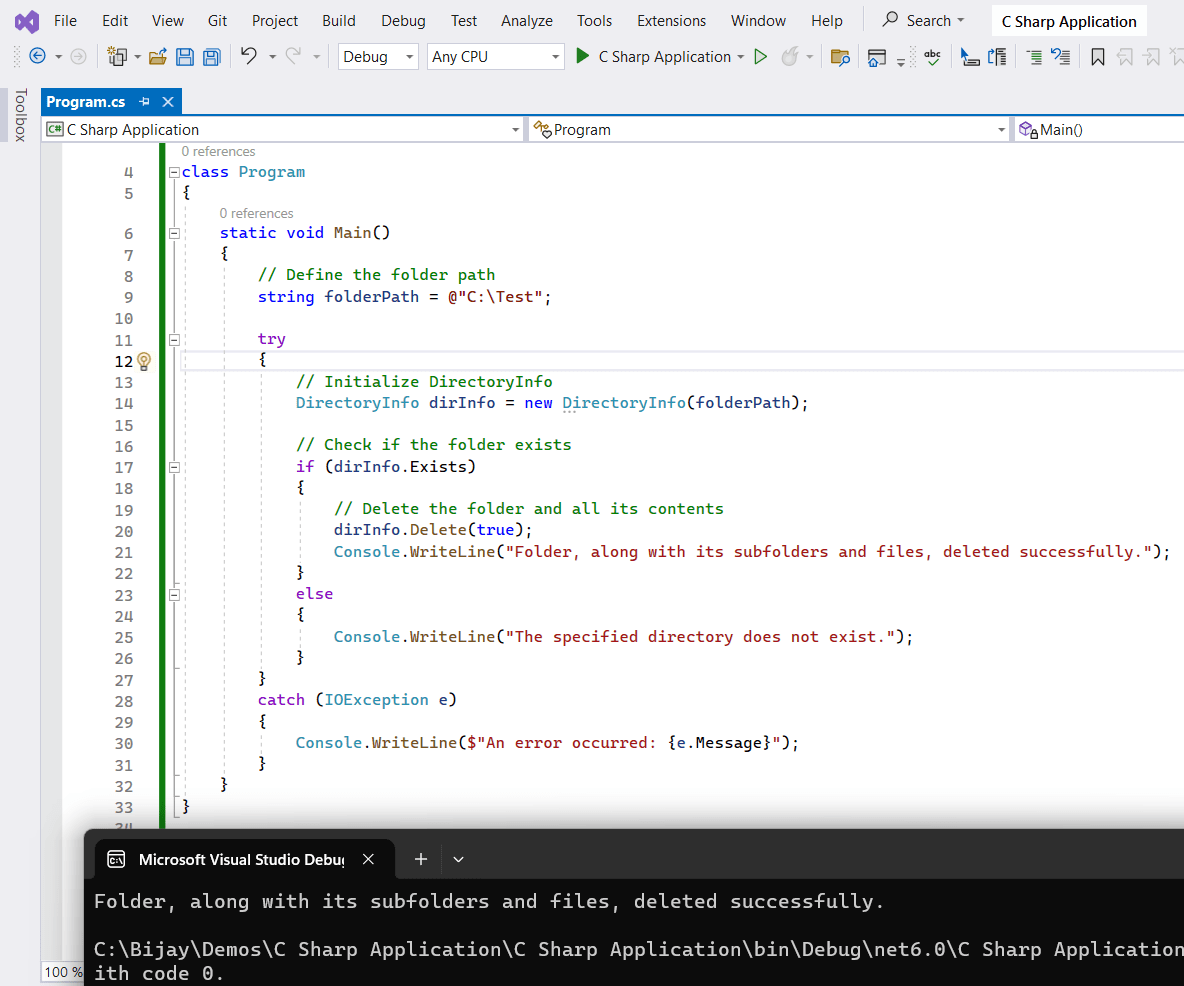Click the Open File folder icon

(157, 57)
